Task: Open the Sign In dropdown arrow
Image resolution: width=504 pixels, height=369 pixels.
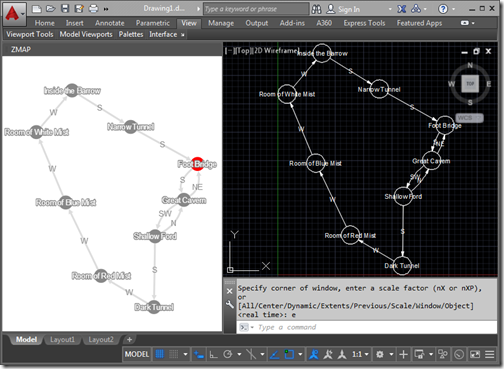Action: 390,9
